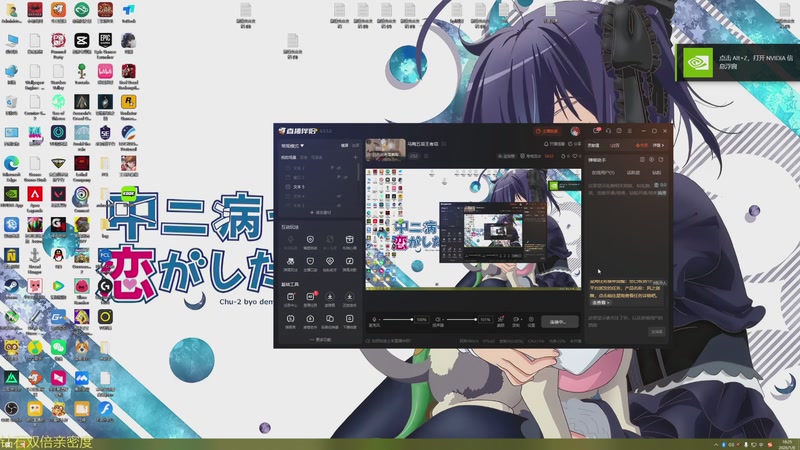
Task: Select the Epic Games Launcher desktop icon
Action: 105,45
